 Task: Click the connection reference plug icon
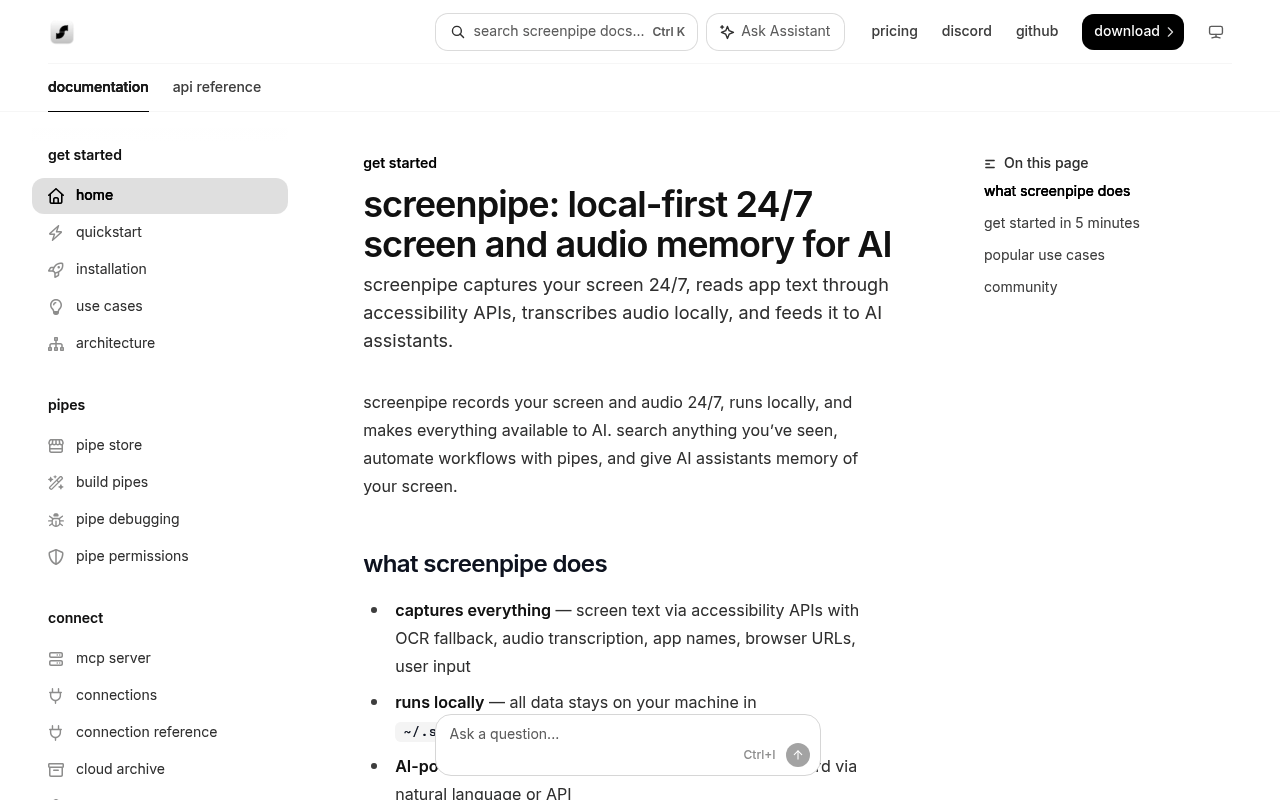56,733
